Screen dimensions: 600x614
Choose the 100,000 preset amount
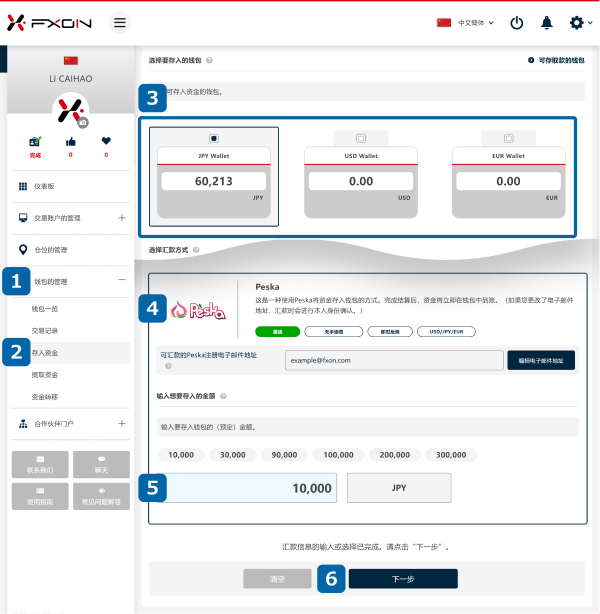(339, 455)
